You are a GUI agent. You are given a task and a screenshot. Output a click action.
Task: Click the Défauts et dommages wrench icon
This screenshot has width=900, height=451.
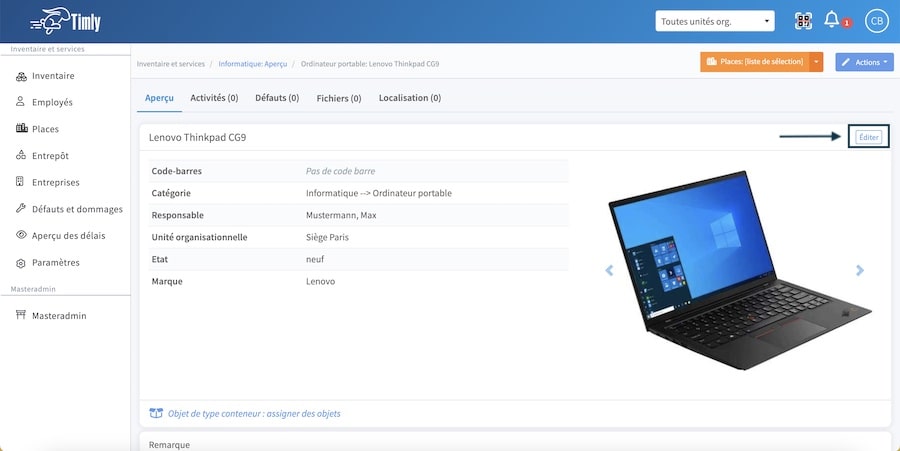click(21, 208)
